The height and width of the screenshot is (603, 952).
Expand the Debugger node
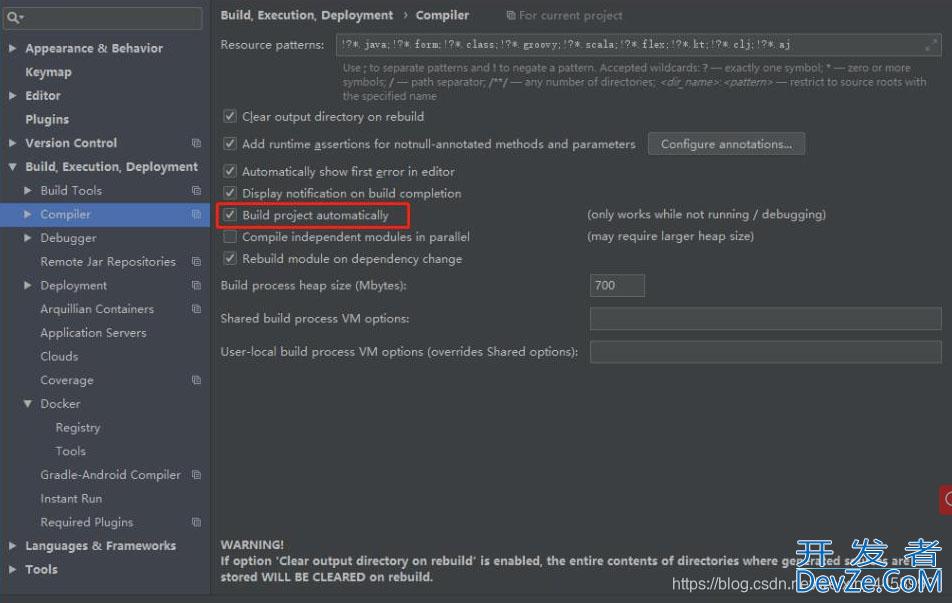point(27,237)
